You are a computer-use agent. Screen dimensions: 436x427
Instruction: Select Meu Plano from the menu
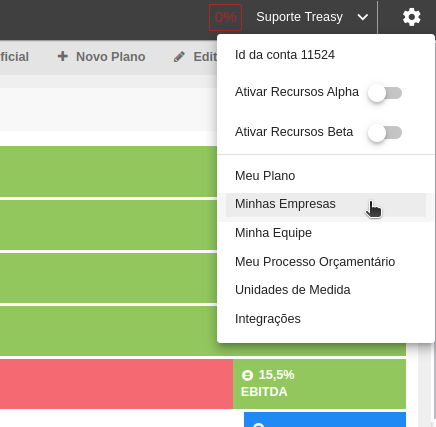coord(265,176)
